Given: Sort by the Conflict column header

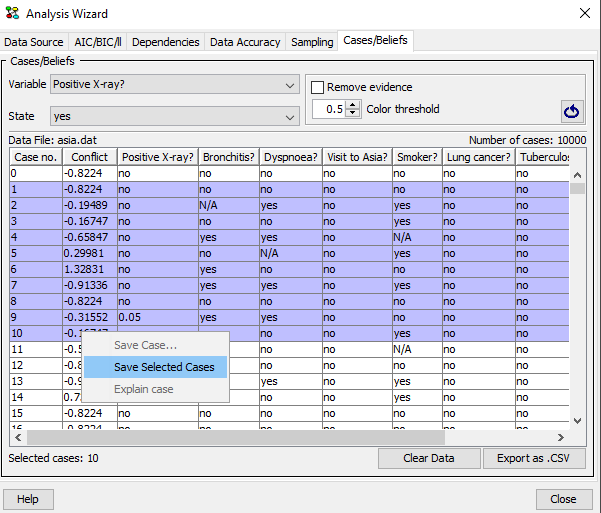Looking at the screenshot, I should 90,157.
